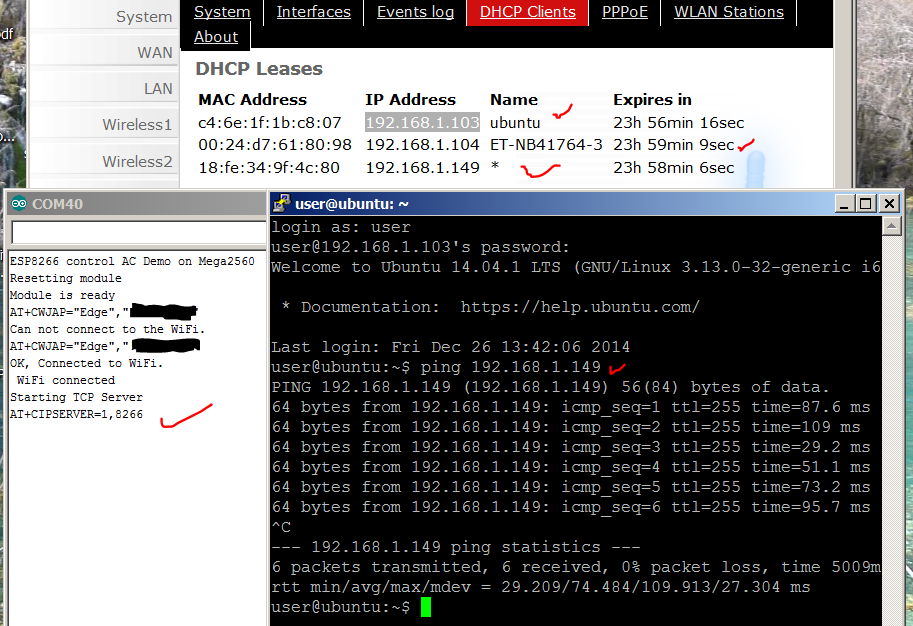Click the highlighted IP address 192.168.1.103

pyautogui.click(x=422, y=122)
